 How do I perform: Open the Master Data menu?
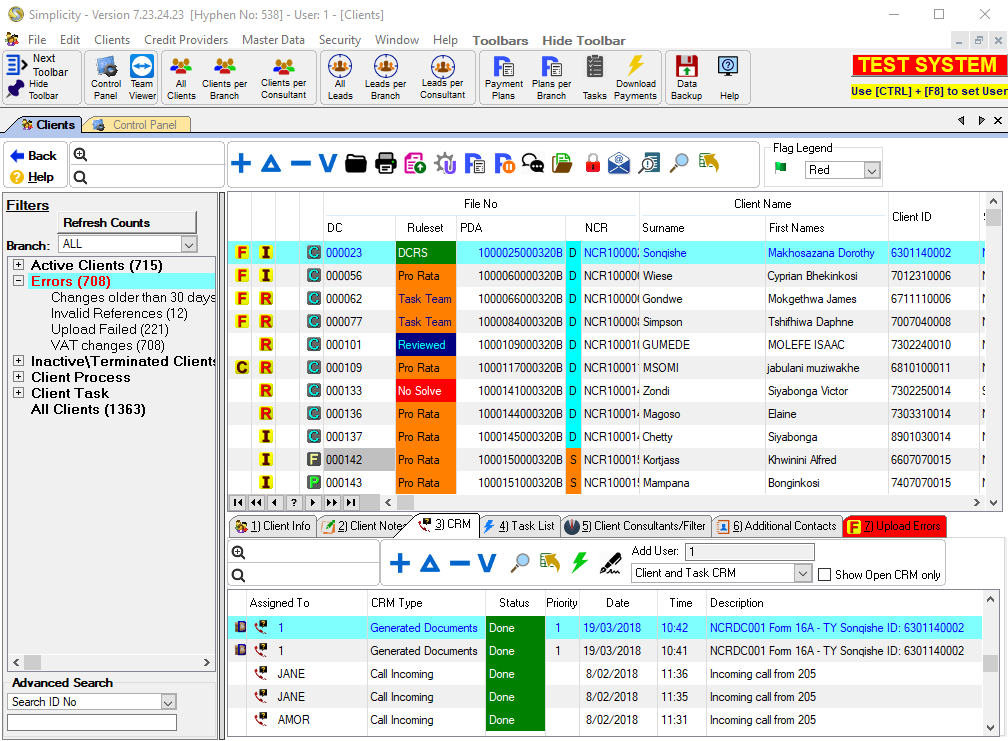pos(273,40)
